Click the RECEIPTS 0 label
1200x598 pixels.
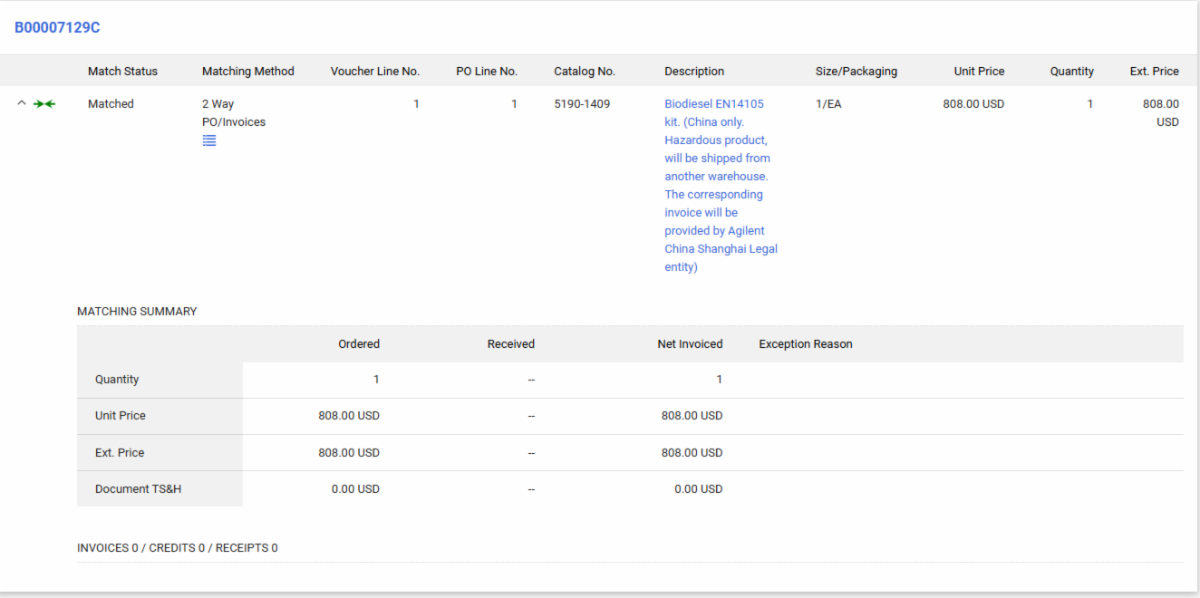[245, 547]
